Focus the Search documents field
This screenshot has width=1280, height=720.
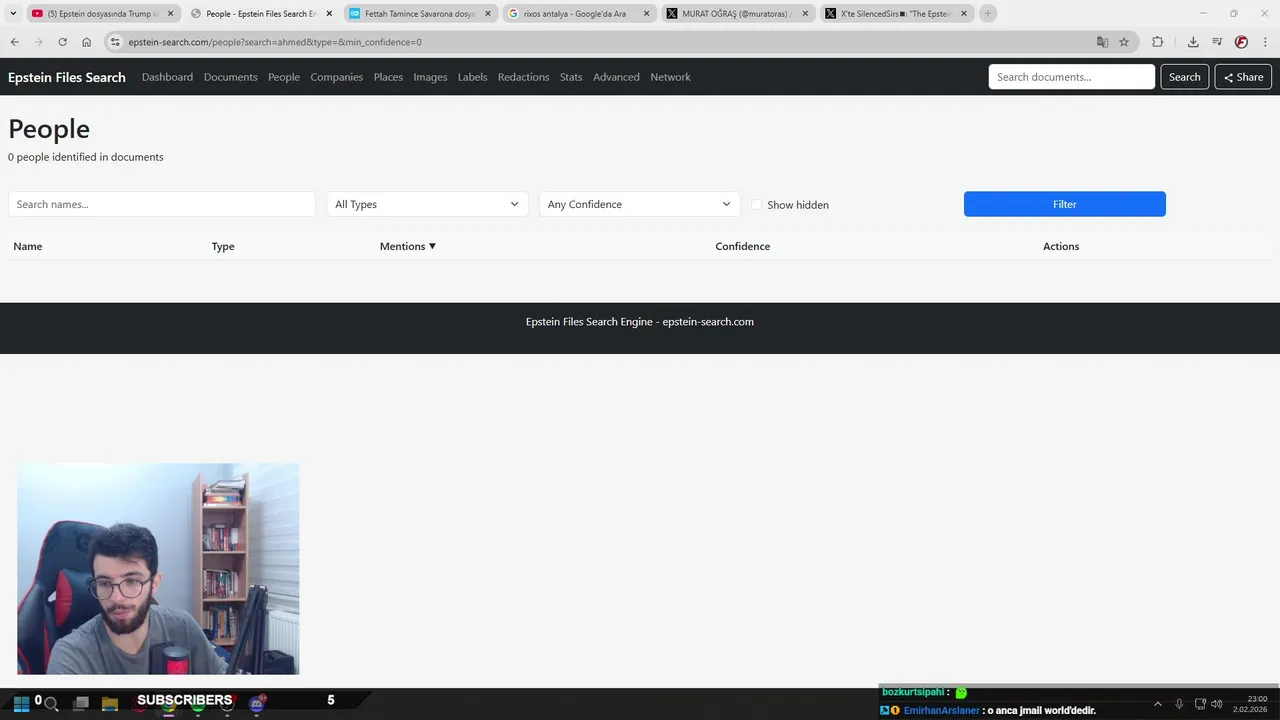(1071, 77)
